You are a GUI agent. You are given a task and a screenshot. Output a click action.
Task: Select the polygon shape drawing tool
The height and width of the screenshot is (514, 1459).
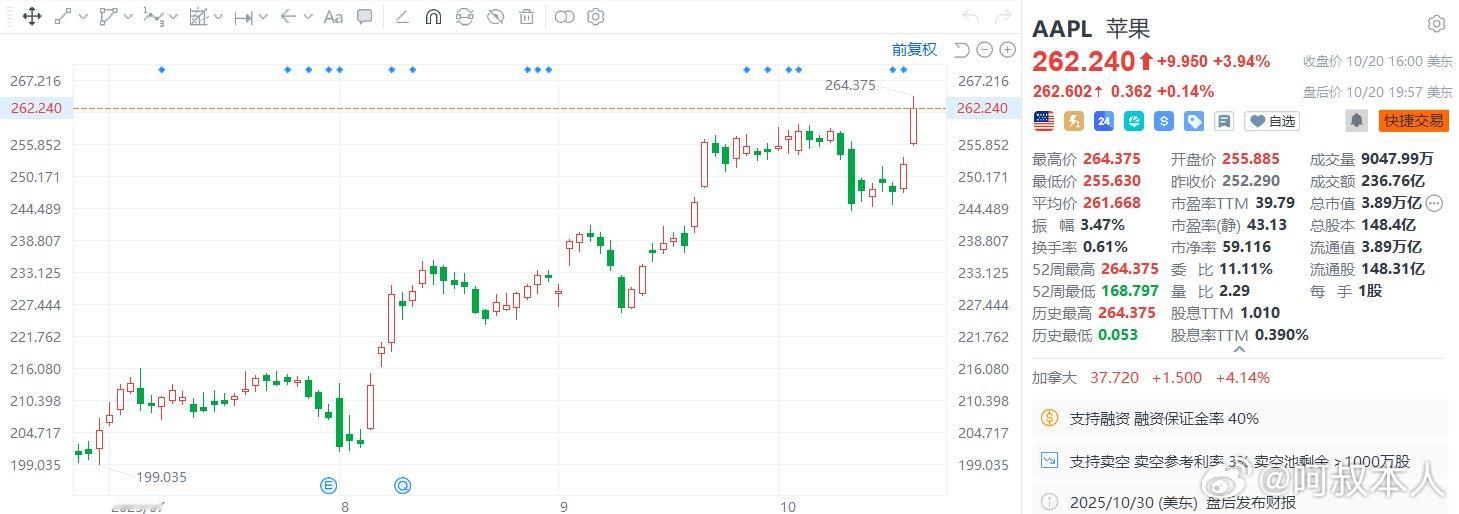[108, 16]
